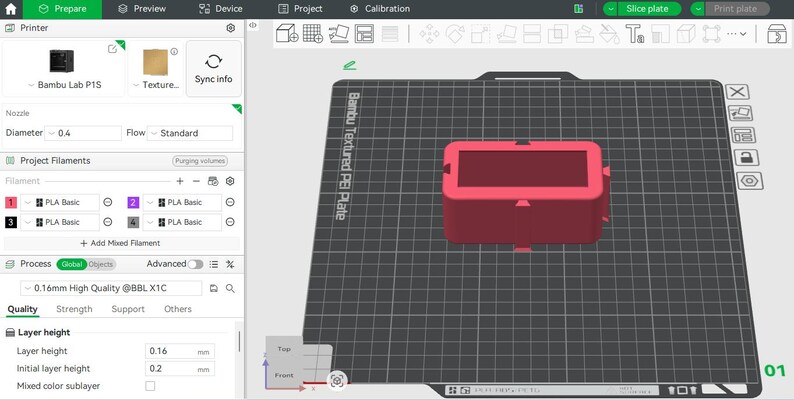
Task: Click the black filament 3 color swatch
Action: click(x=11, y=222)
